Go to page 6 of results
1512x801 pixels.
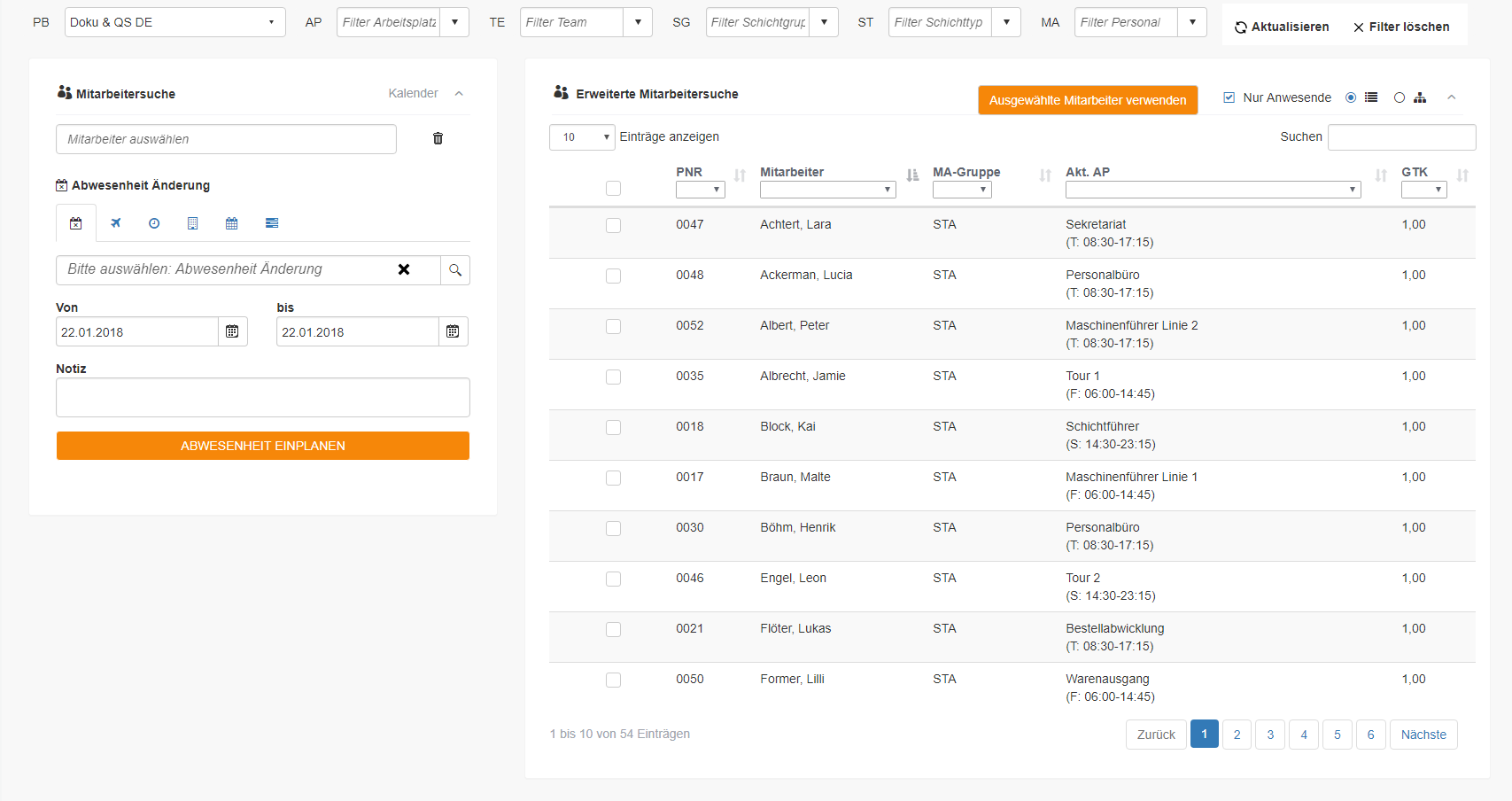[x=1370, y=735]
